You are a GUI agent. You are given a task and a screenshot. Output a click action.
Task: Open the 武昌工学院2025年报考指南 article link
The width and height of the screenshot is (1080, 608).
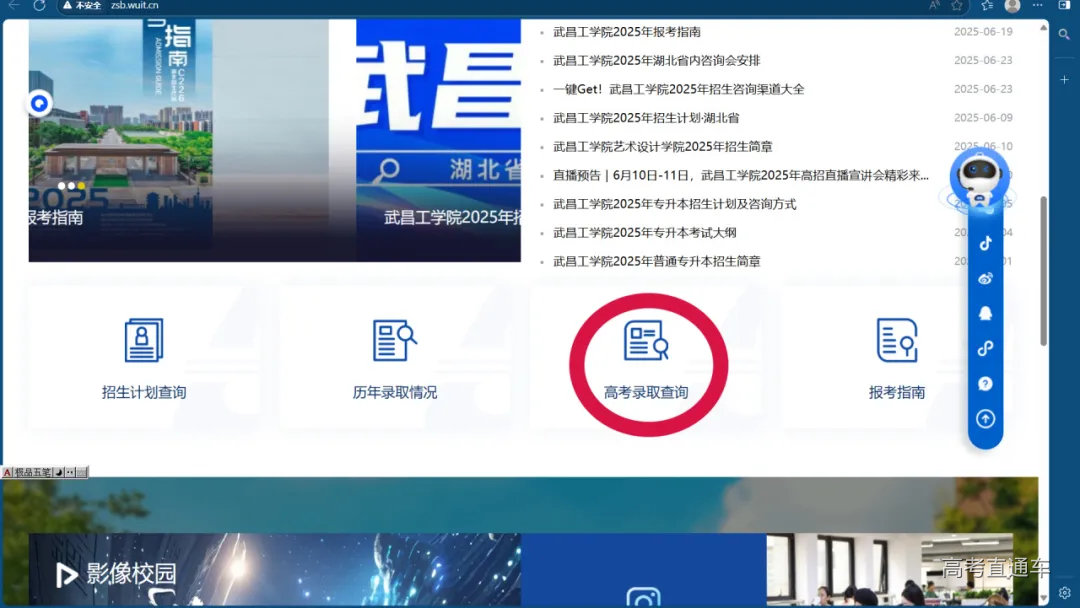pyautogui.click(x=625, y=31)
